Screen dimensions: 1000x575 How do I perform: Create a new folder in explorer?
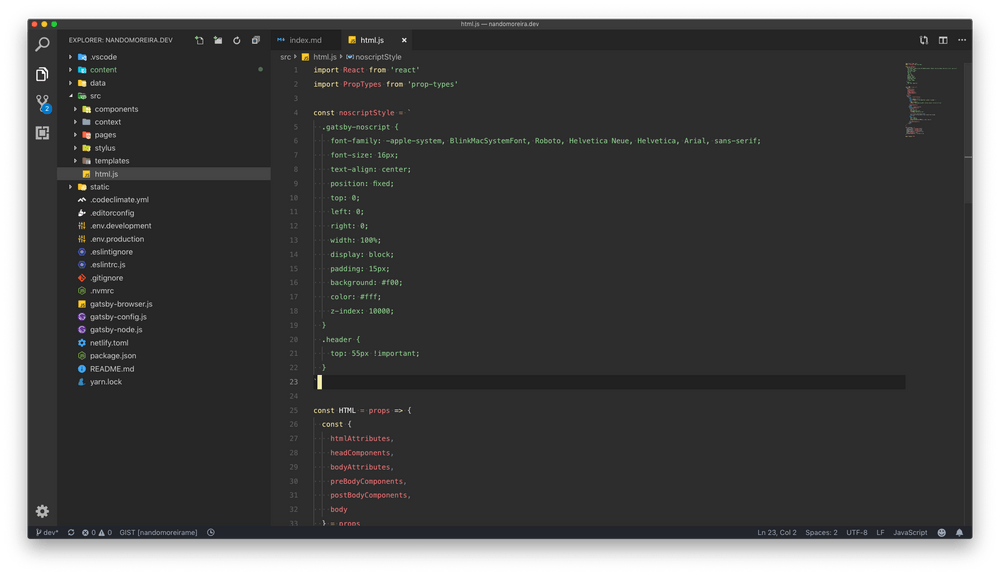tap(218, 40)
